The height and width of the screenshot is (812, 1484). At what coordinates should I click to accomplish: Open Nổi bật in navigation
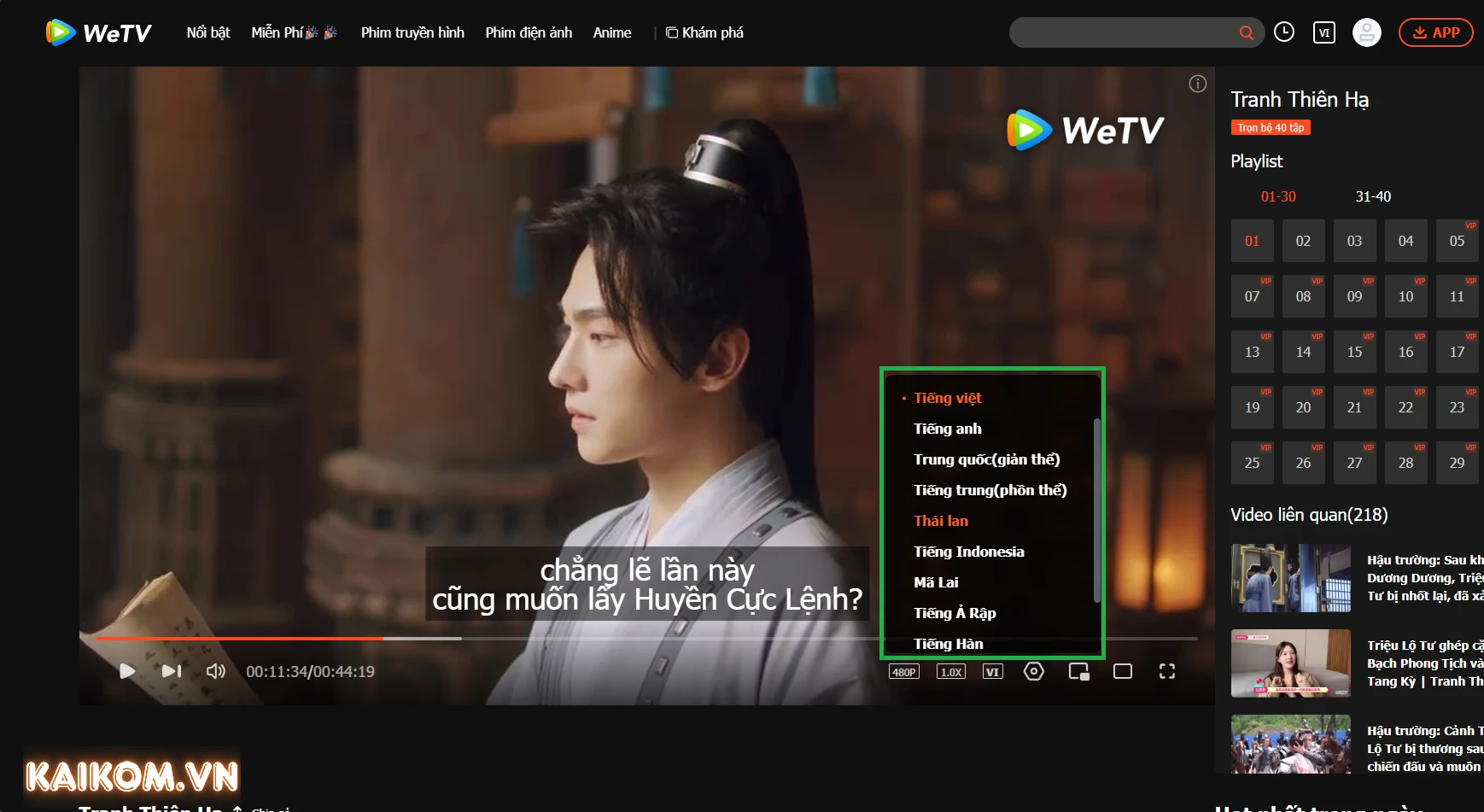(x=208, y=32)
